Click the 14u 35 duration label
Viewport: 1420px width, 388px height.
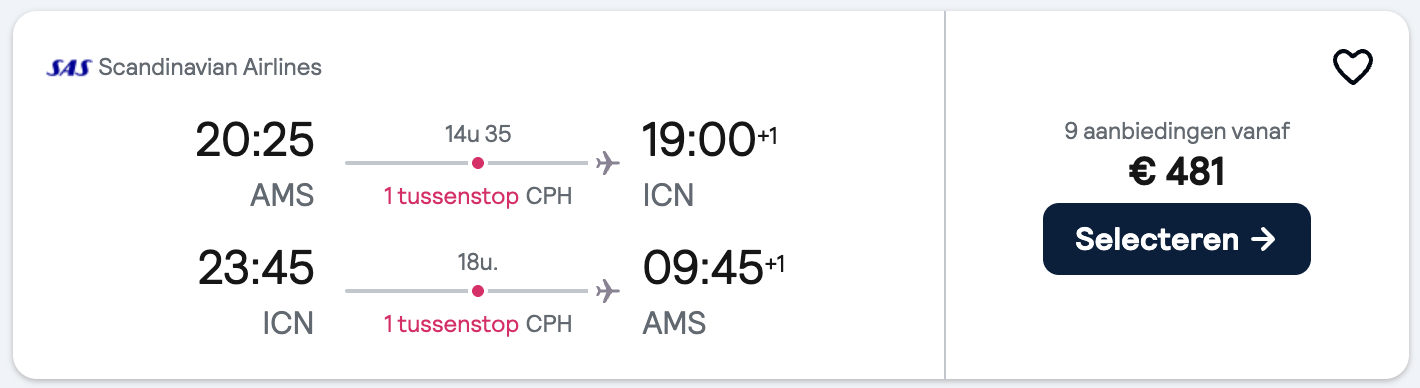(478, 133)
